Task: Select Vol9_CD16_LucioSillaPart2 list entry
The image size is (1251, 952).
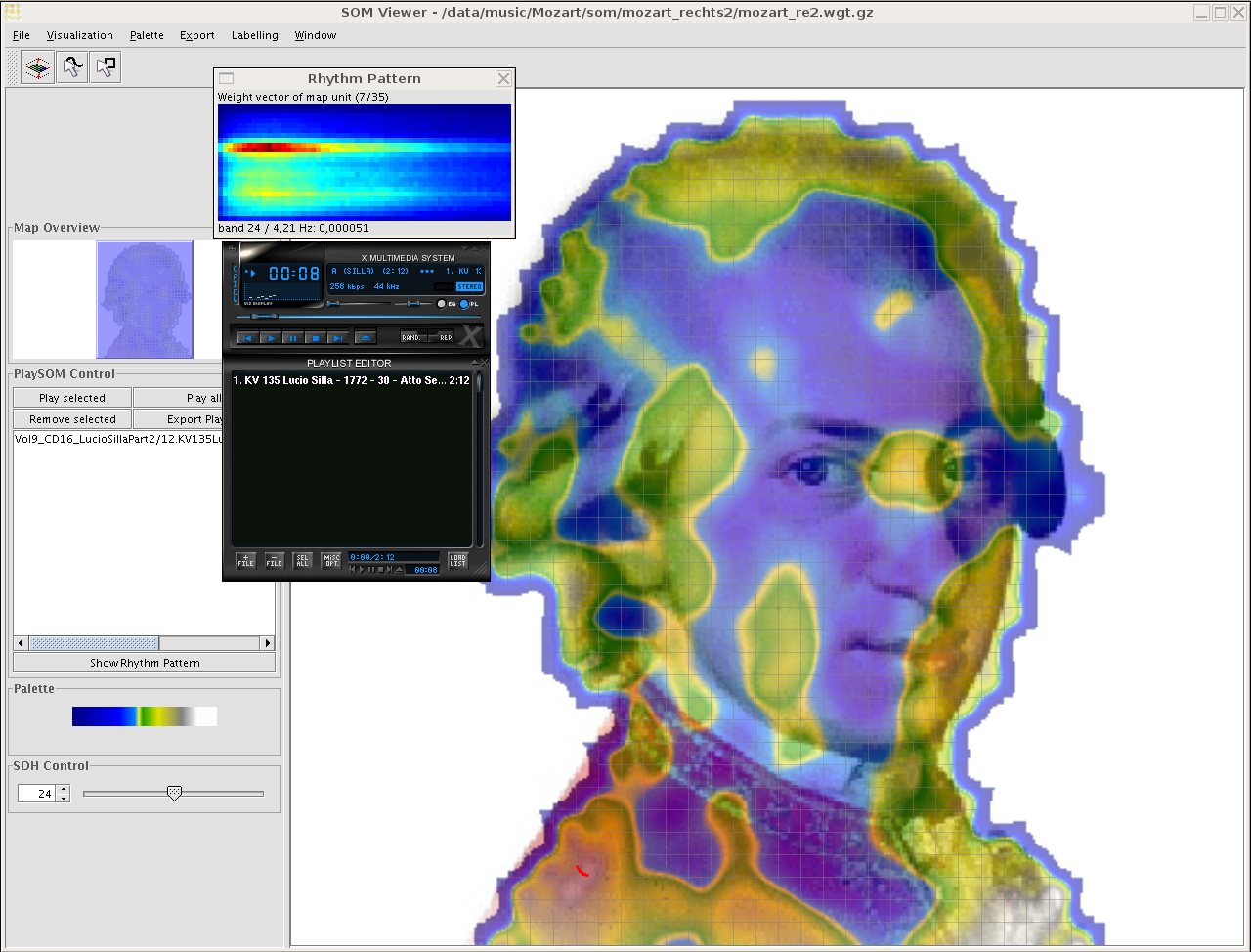Action: coord(119,440)
